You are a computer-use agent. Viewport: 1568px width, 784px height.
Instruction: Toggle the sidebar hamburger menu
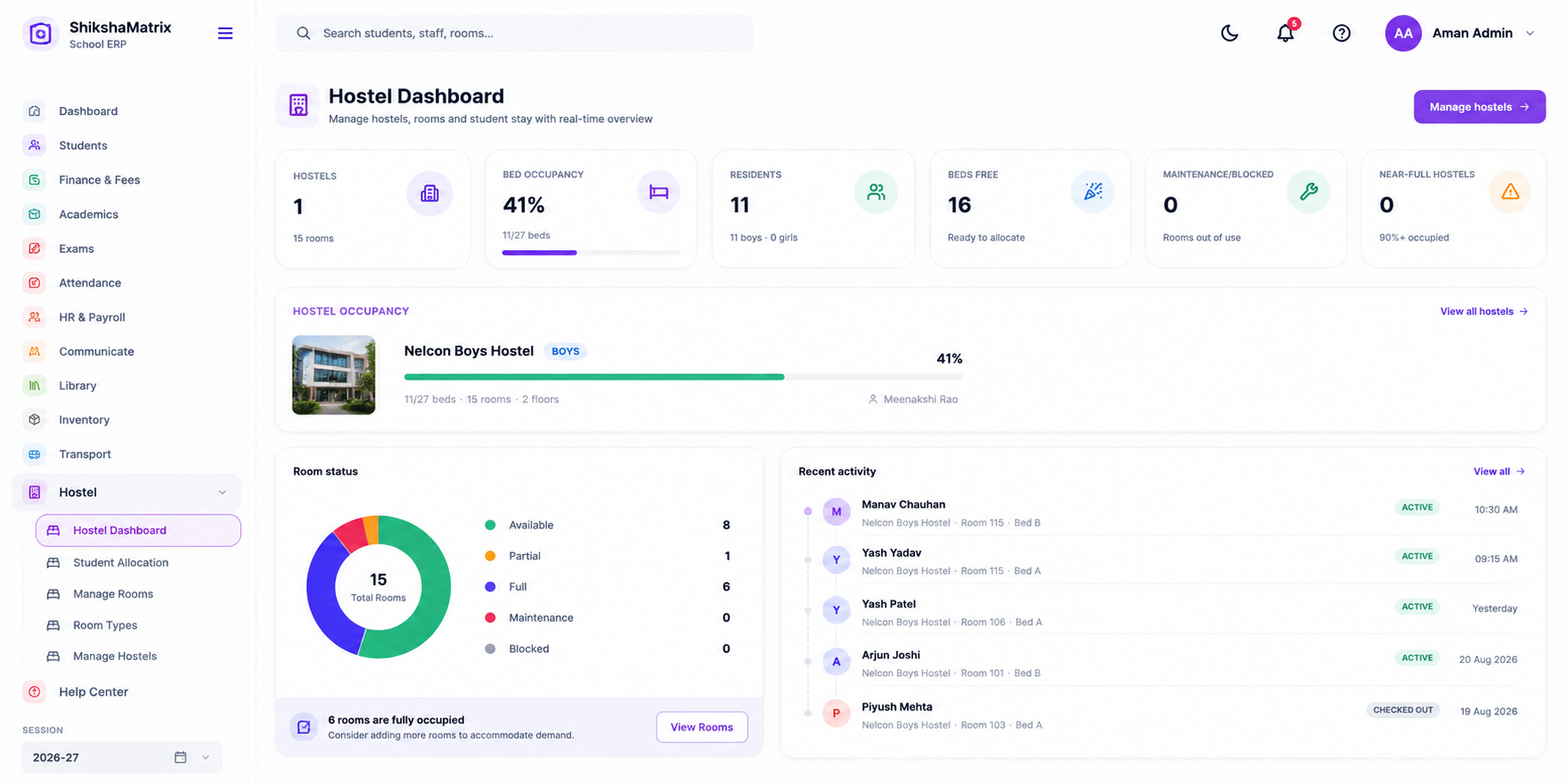(225, 34)
